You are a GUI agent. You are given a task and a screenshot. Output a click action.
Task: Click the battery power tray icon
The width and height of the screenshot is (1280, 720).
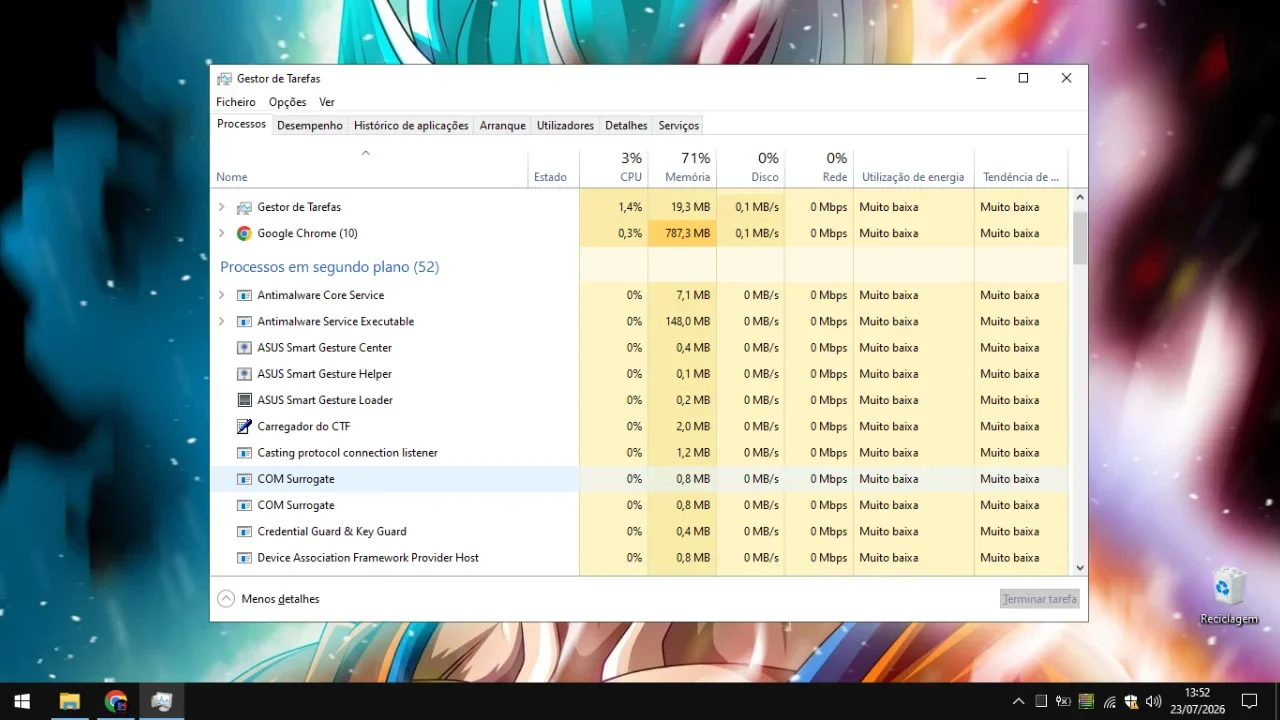1063,701
